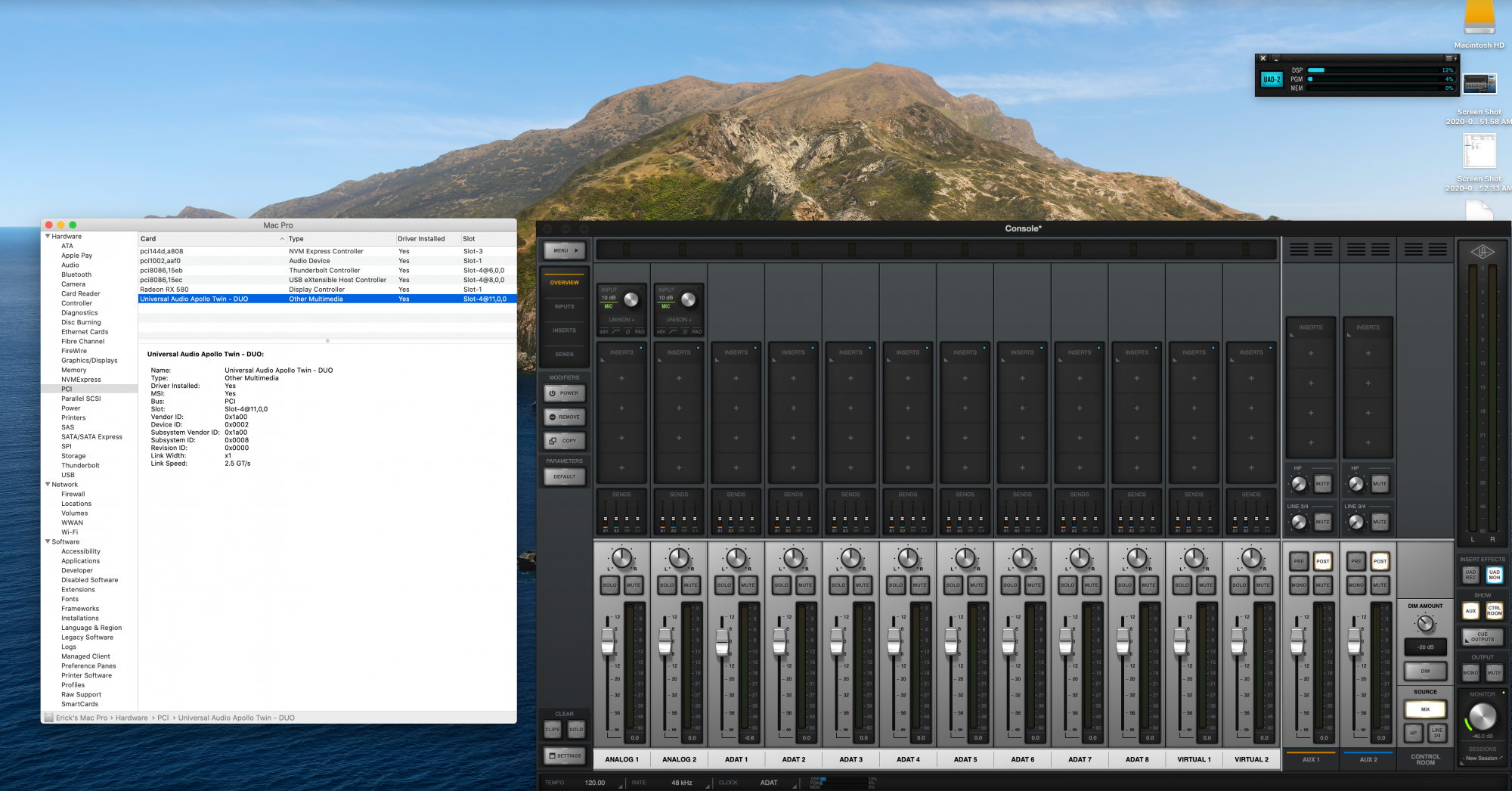Image resolution: width=1512 pixels, height=791 pixels.
Task: Adjust the ANALOG 1 pan knob
Action: tap(621, 558)
